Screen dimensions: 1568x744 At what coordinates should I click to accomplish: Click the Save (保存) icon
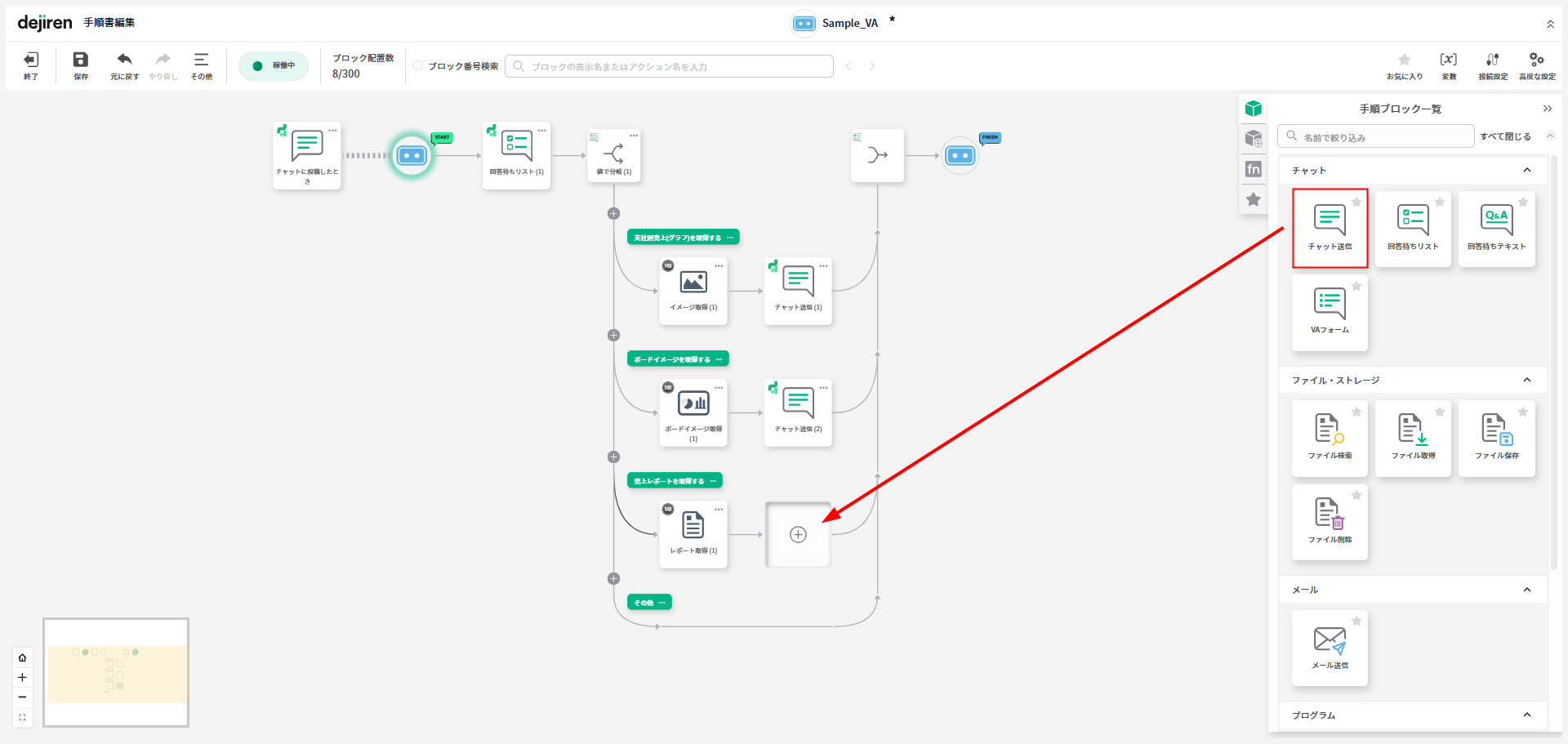tap(80, 60)
